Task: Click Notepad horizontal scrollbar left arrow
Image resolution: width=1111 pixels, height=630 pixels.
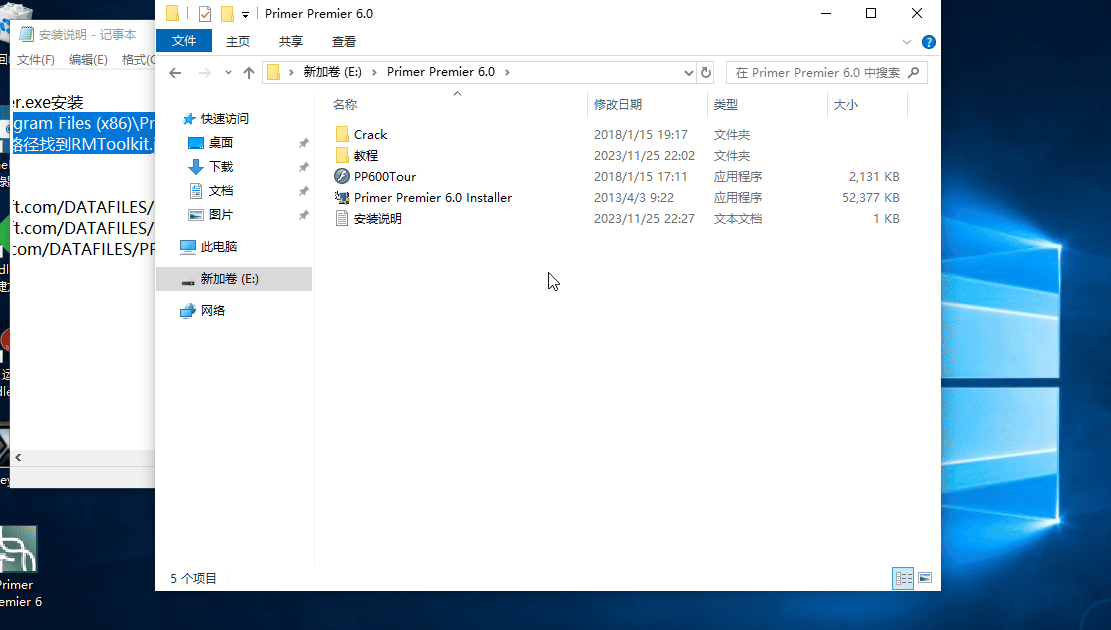Action: [18, 458]
